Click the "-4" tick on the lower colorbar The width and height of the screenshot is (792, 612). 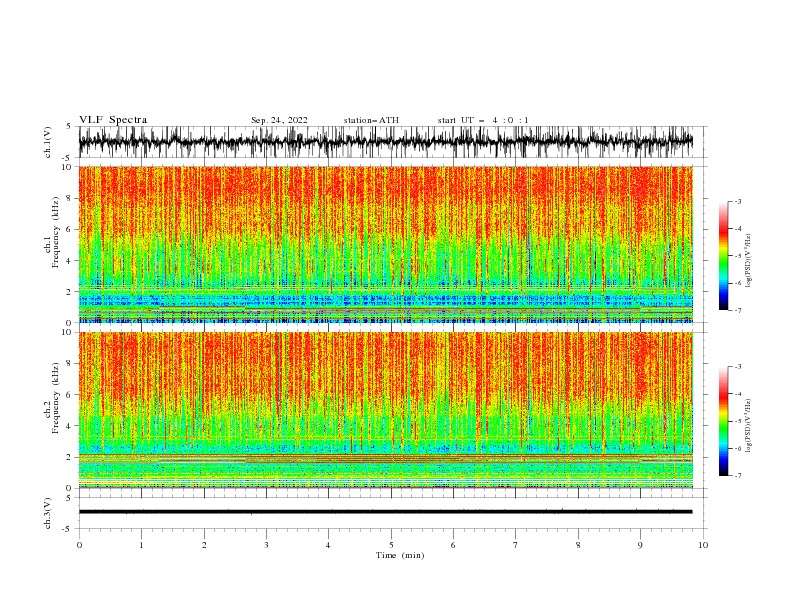[738, 394]
